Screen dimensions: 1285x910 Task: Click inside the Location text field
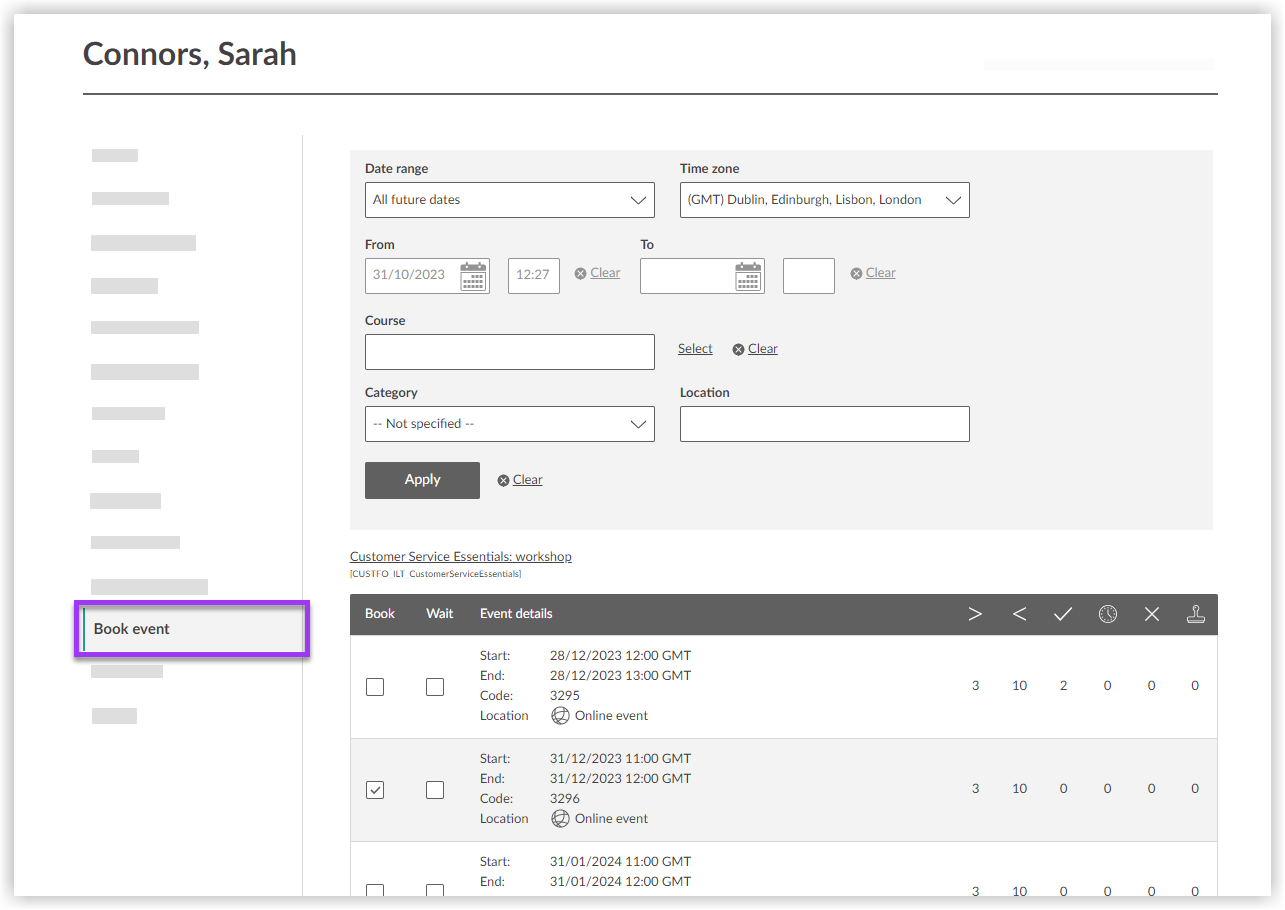pos(824,424)
